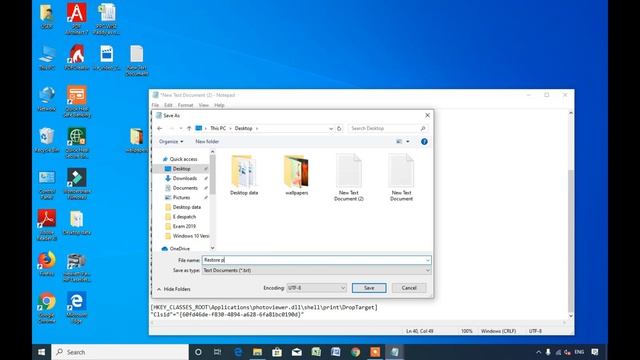The width and height of the screenshot is (640, 360).
Task: Click Notepad vertical scrollbar down arrow
Action: coord(571,316)
